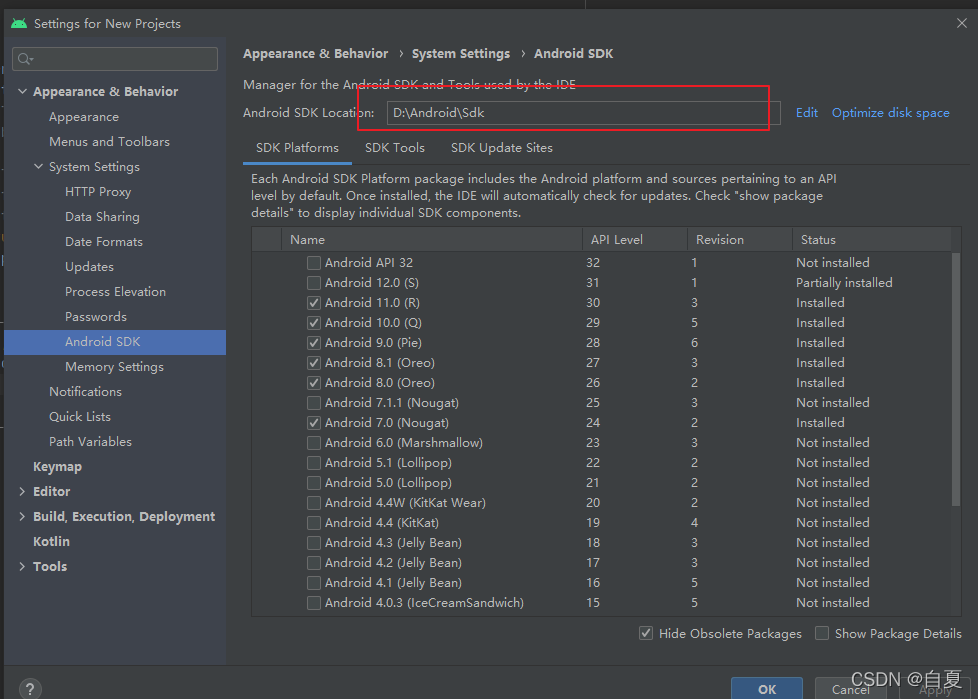The width and height of the screenshot is (978, 699).
Task: Click System Settings in the breadcrumb
Action: [x=461, y=54]
